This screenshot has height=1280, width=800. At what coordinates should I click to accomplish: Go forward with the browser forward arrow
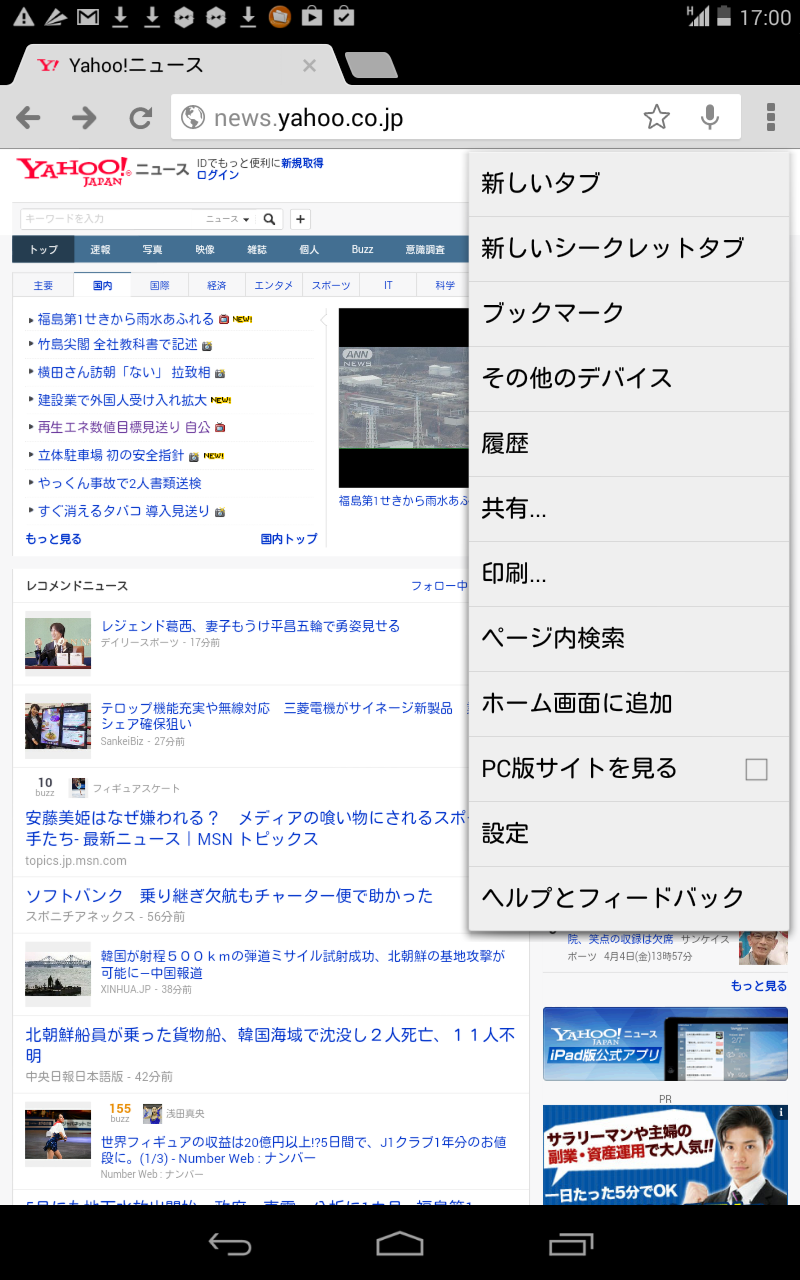coord(84,118)
